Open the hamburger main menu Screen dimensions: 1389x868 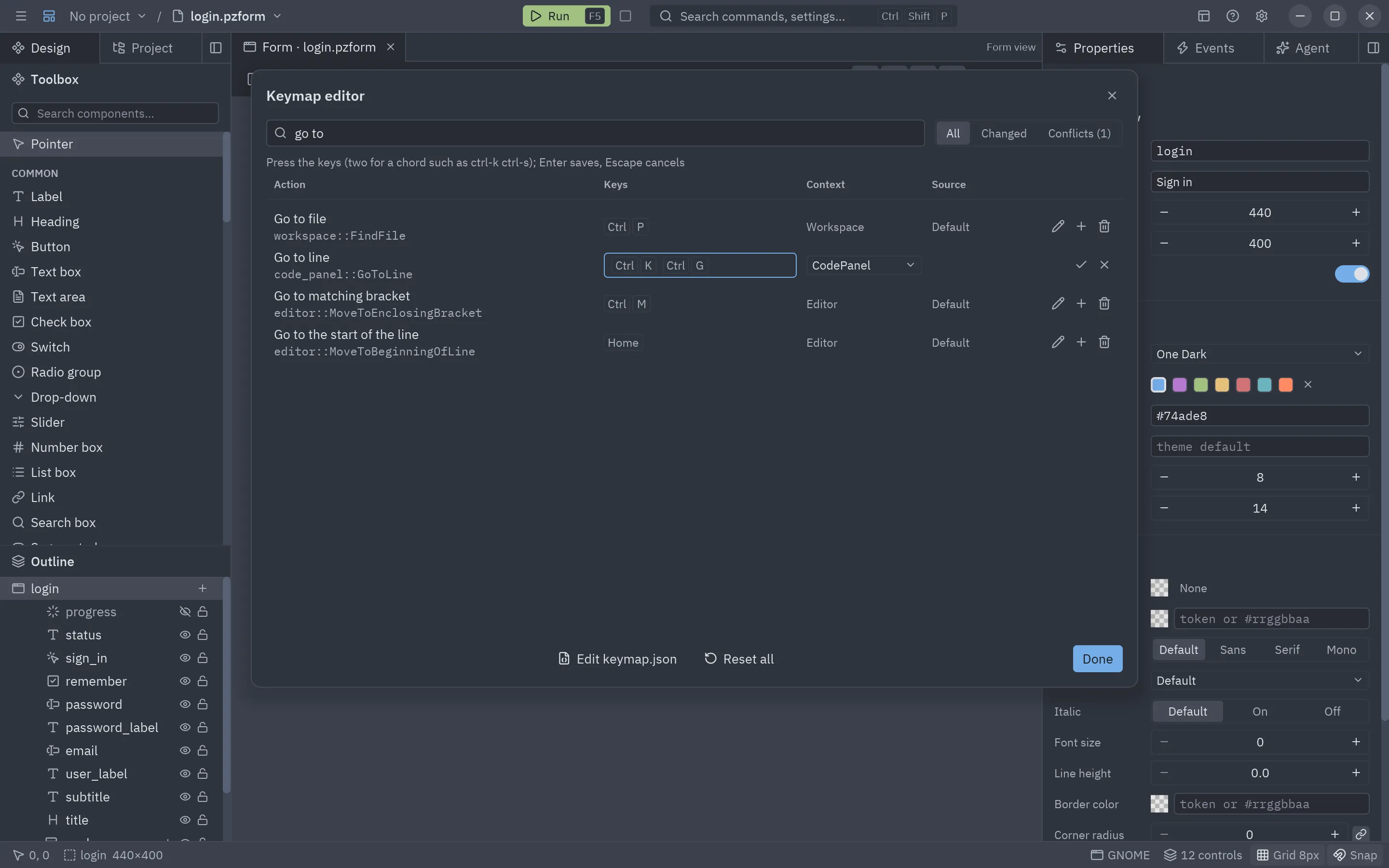(21, 16)
